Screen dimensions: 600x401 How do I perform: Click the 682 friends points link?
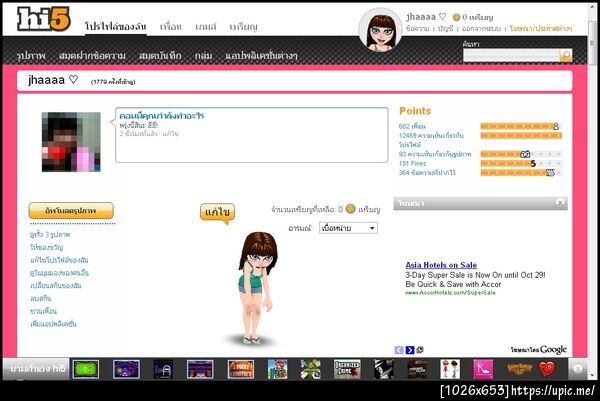(412, 126)
